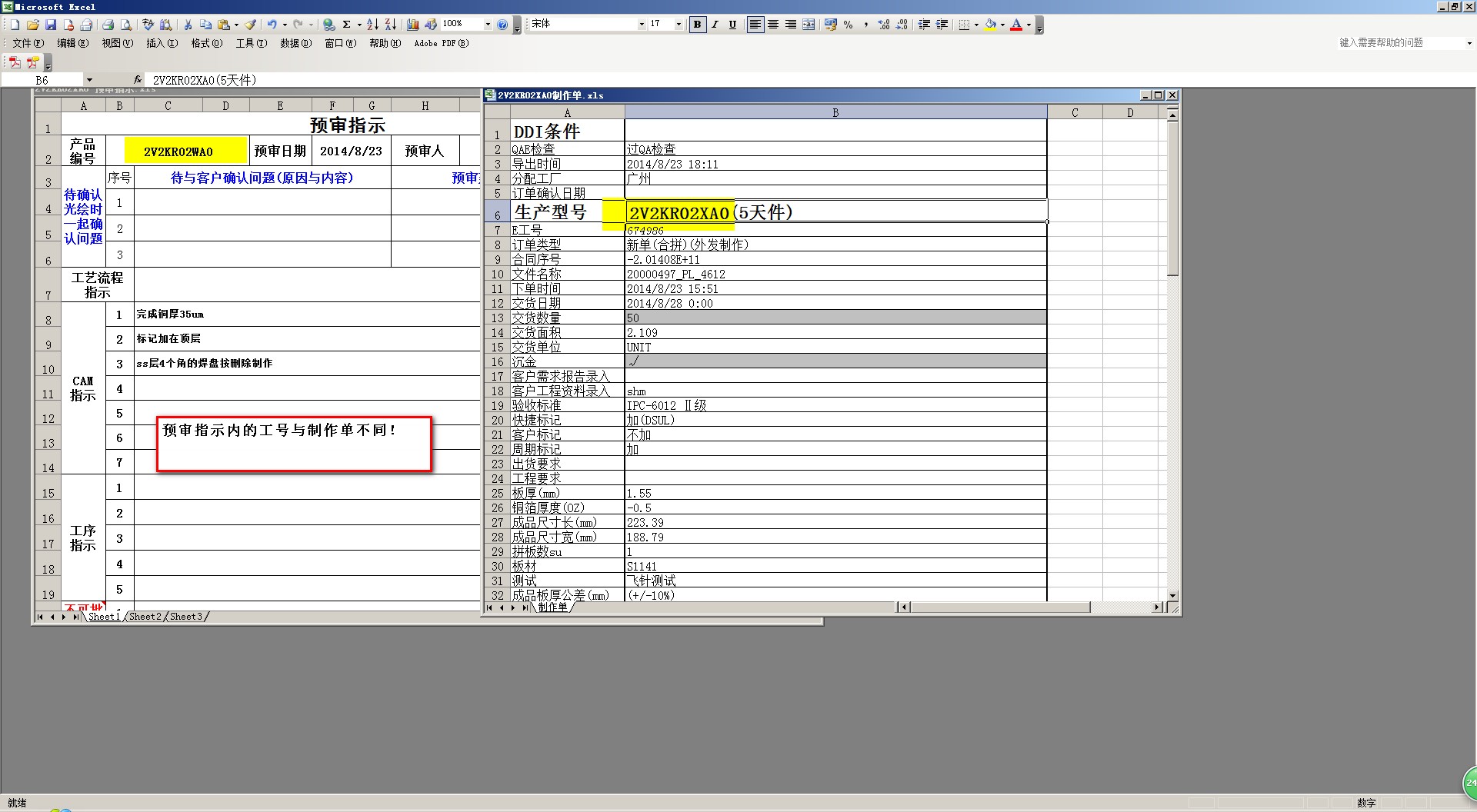Expand the font color palette arrow

[1029, 25]
